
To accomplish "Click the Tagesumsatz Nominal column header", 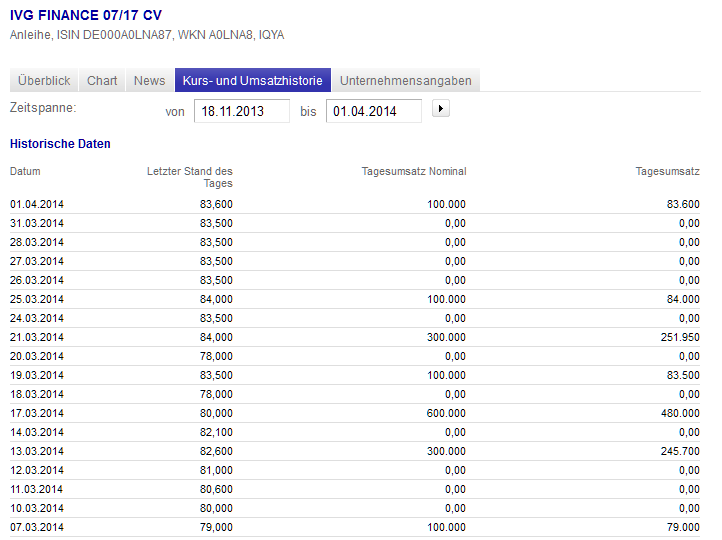I will [x=414, y=171].
